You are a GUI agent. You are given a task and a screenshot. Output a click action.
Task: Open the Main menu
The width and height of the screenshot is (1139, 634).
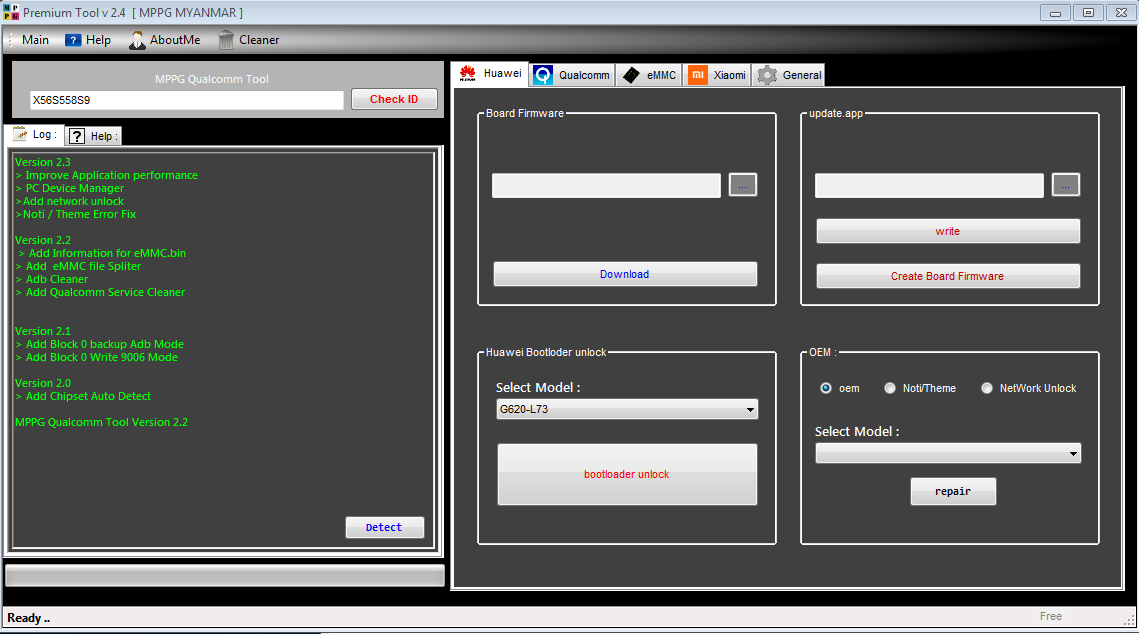[x=35, y=39]
